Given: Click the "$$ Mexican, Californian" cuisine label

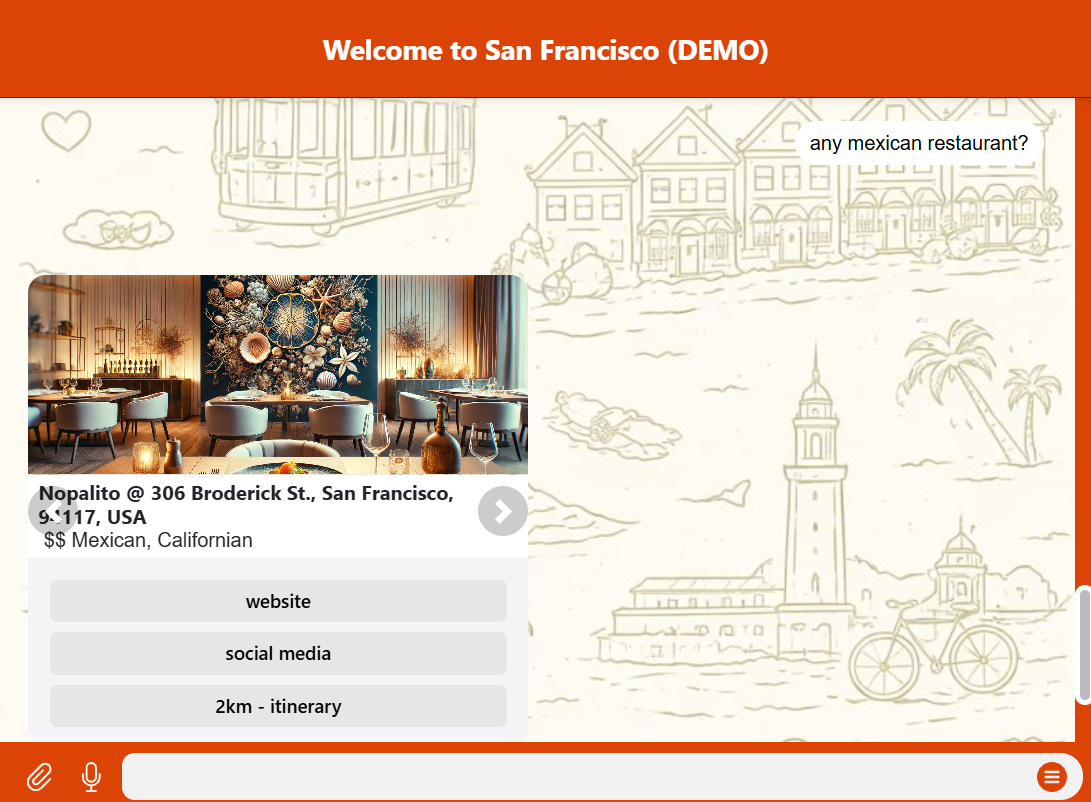Looking at the screenshot, I should (x=148, y=541).
